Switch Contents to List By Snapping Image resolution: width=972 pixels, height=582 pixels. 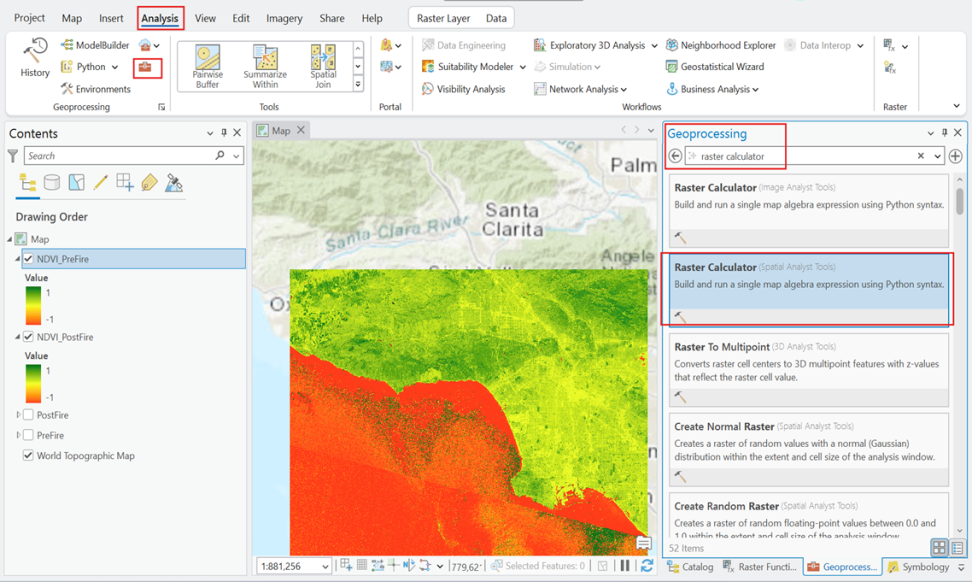(x=125, y=183)
